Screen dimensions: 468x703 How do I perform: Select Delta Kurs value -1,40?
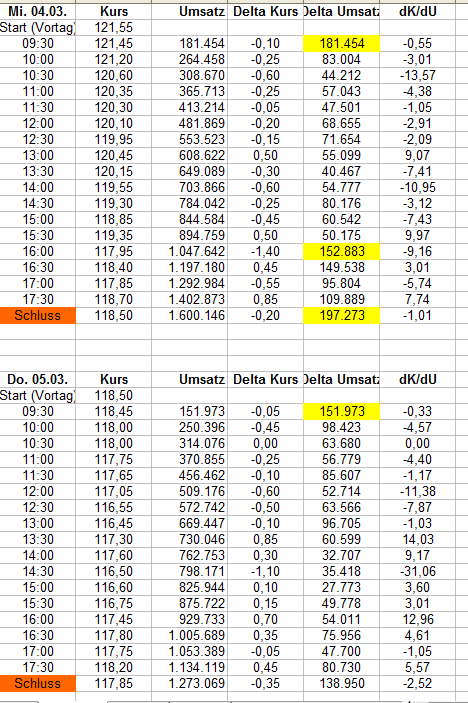(x=265, y=252)
